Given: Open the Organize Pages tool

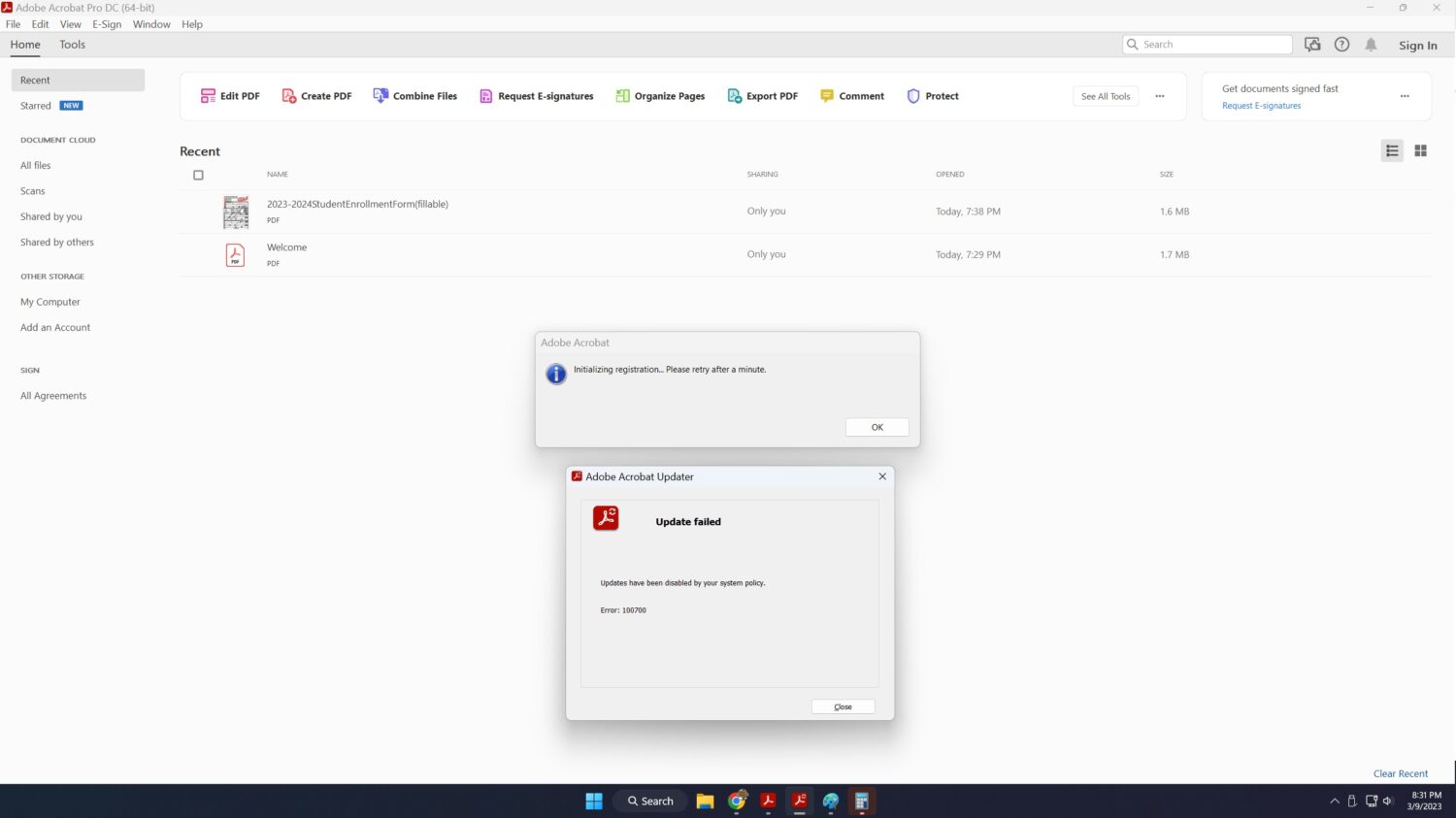Looking at the screenshot, I should tap(660, 96).
